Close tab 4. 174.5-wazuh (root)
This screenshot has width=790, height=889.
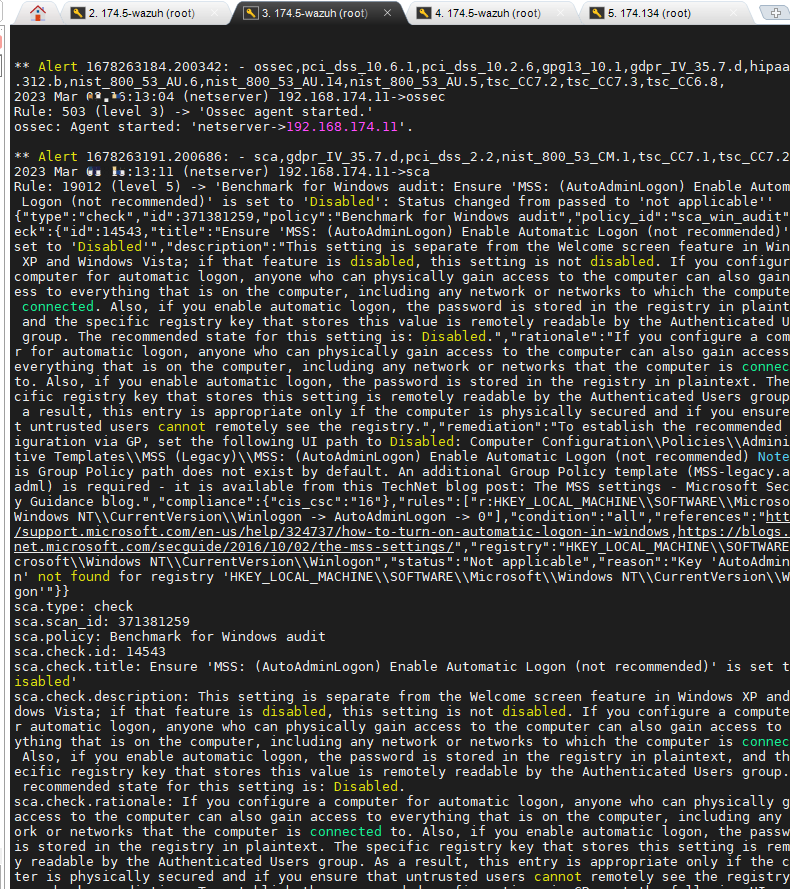[x=560, y=13]
